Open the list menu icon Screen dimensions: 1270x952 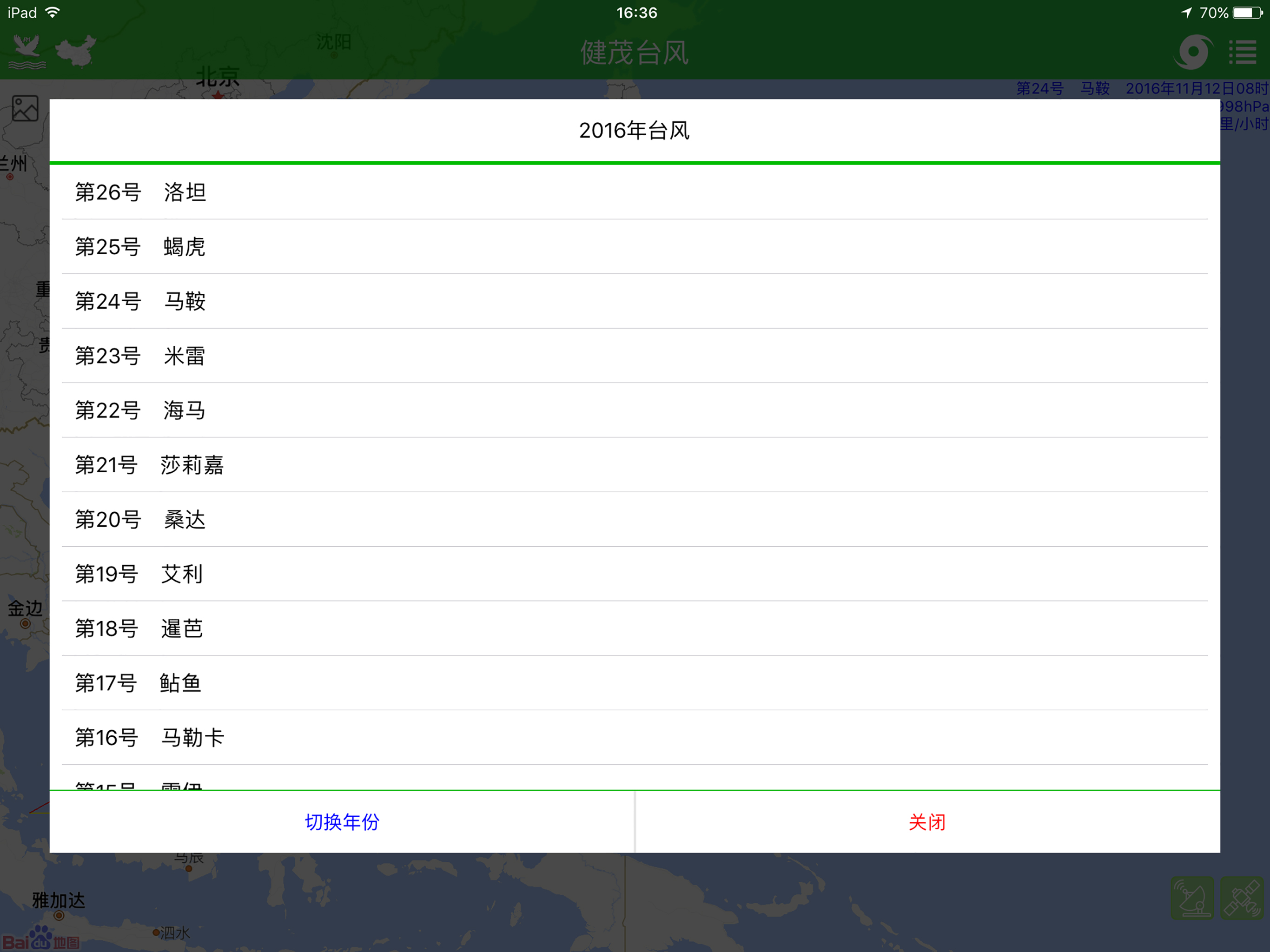[x=1243, y=52]
